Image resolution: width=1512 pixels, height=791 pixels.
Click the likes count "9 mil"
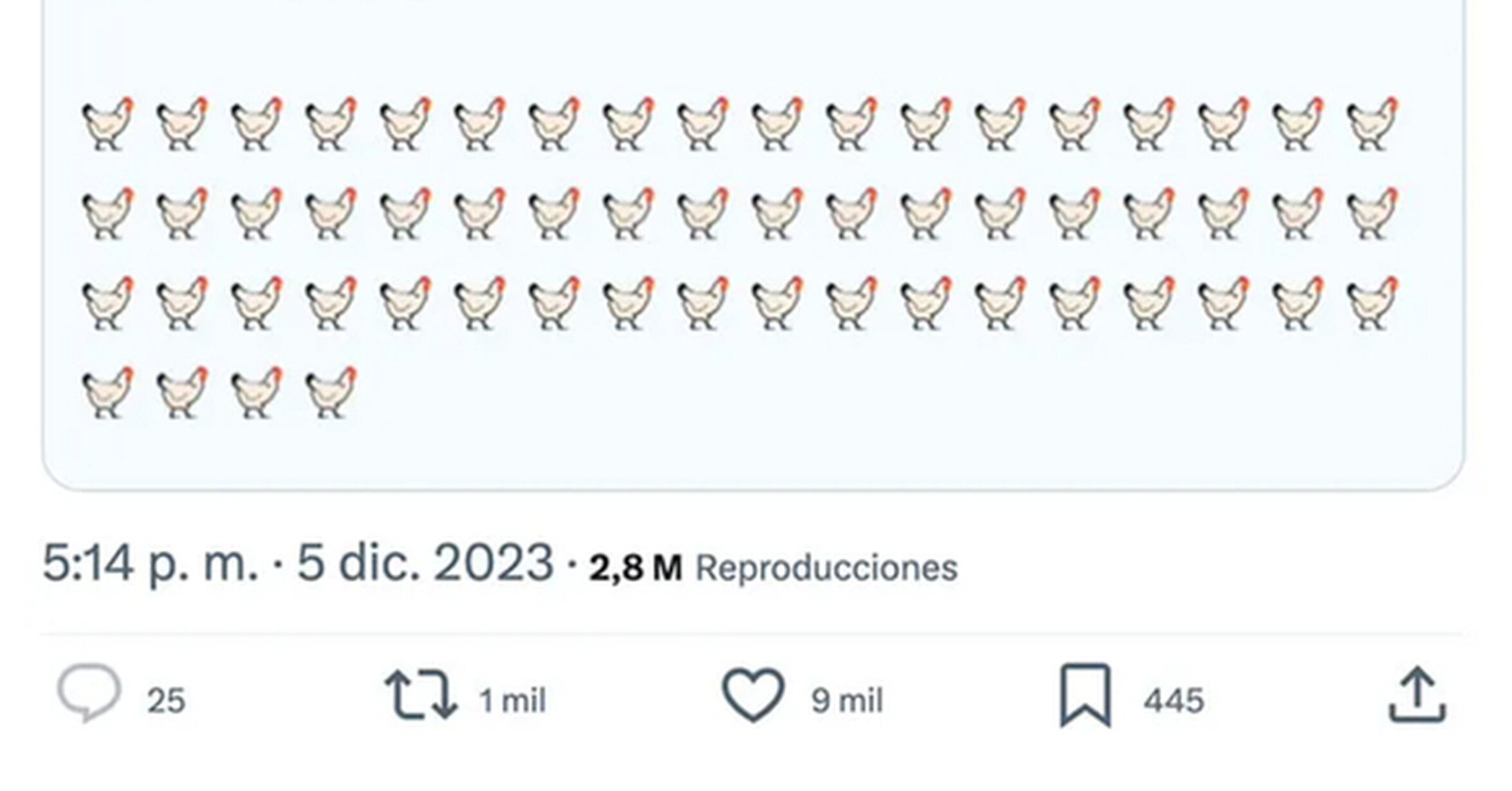point(847,701)
